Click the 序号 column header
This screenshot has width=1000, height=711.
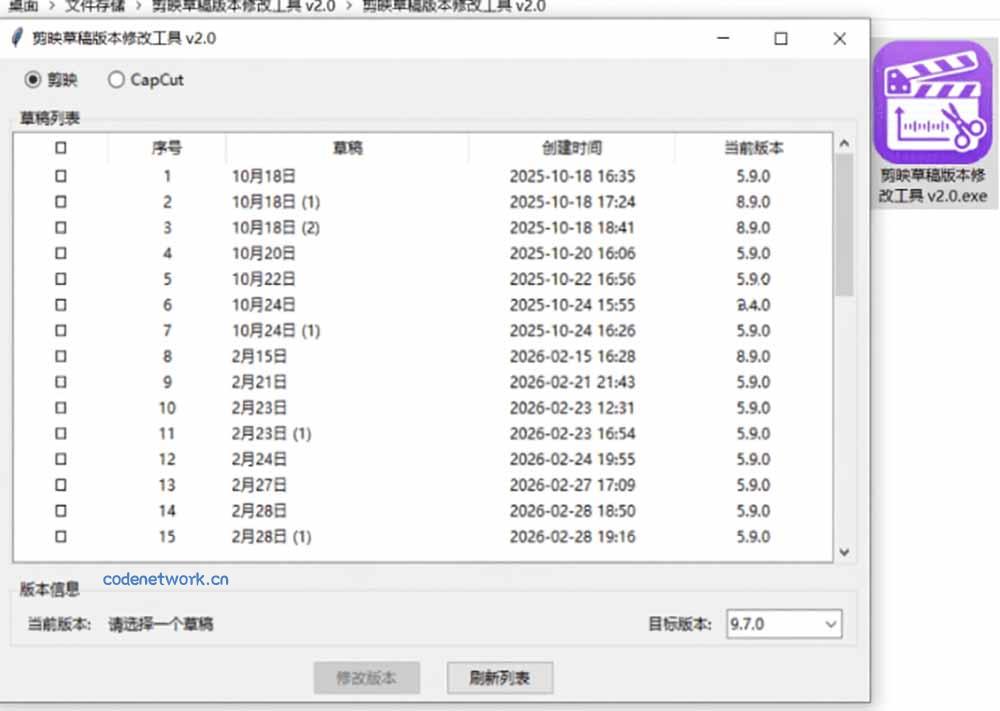(167, 148)
